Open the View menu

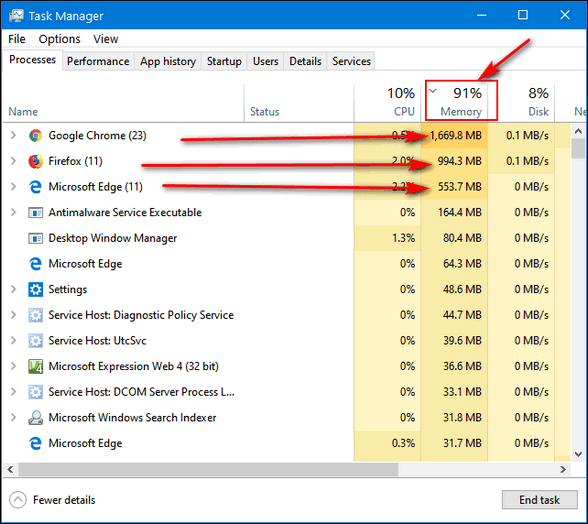tap(106, 39)
